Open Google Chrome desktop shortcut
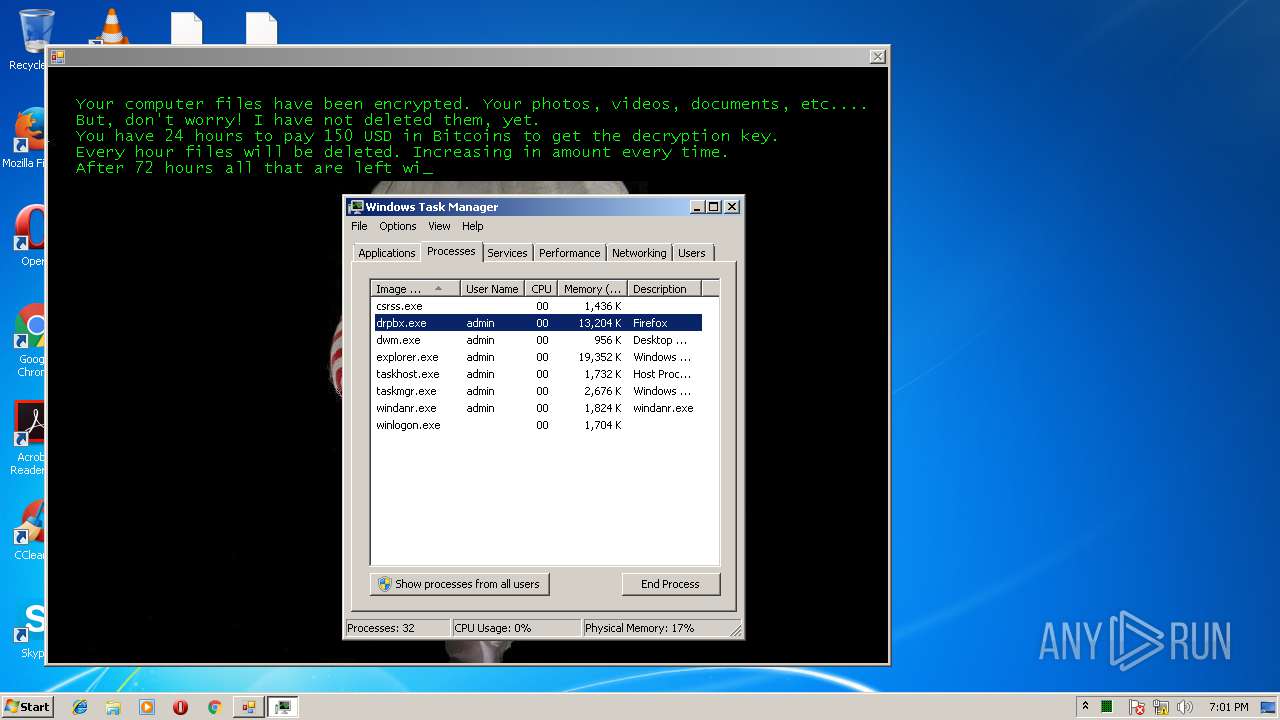 pyautogui.click(x=30, y=340)
